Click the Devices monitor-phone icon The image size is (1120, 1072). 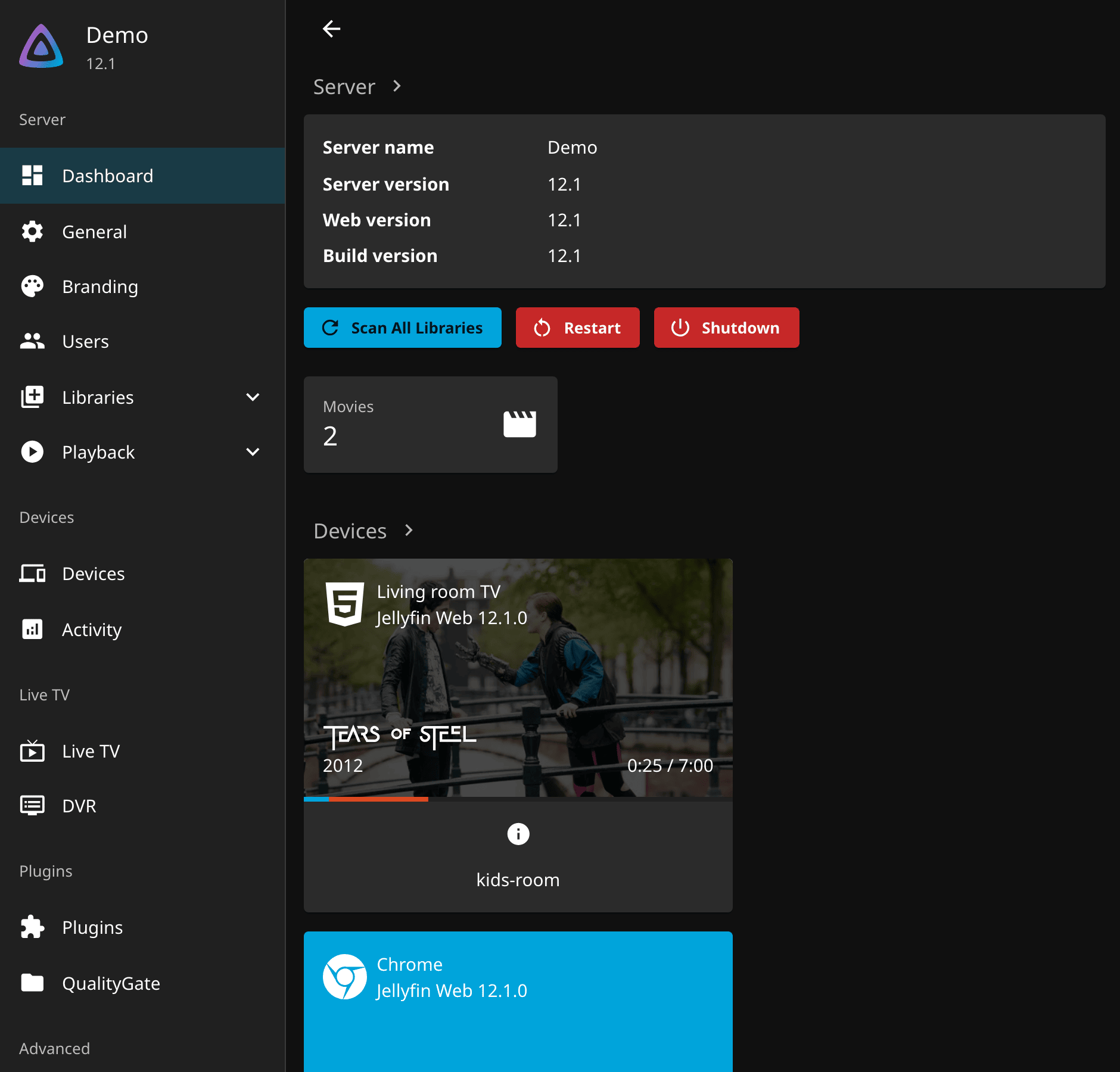click(32, 574)
